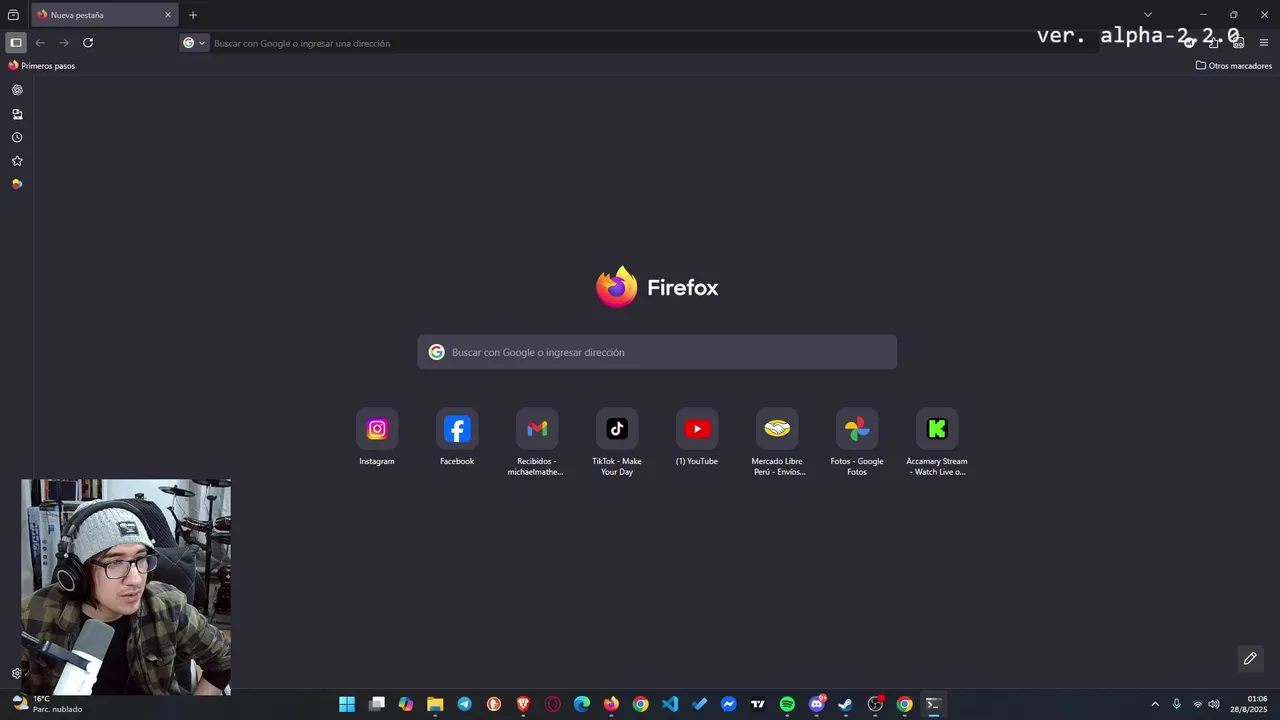1280x720 pixels.
Task: Focus the top address bar
Action: click(640, 43)
